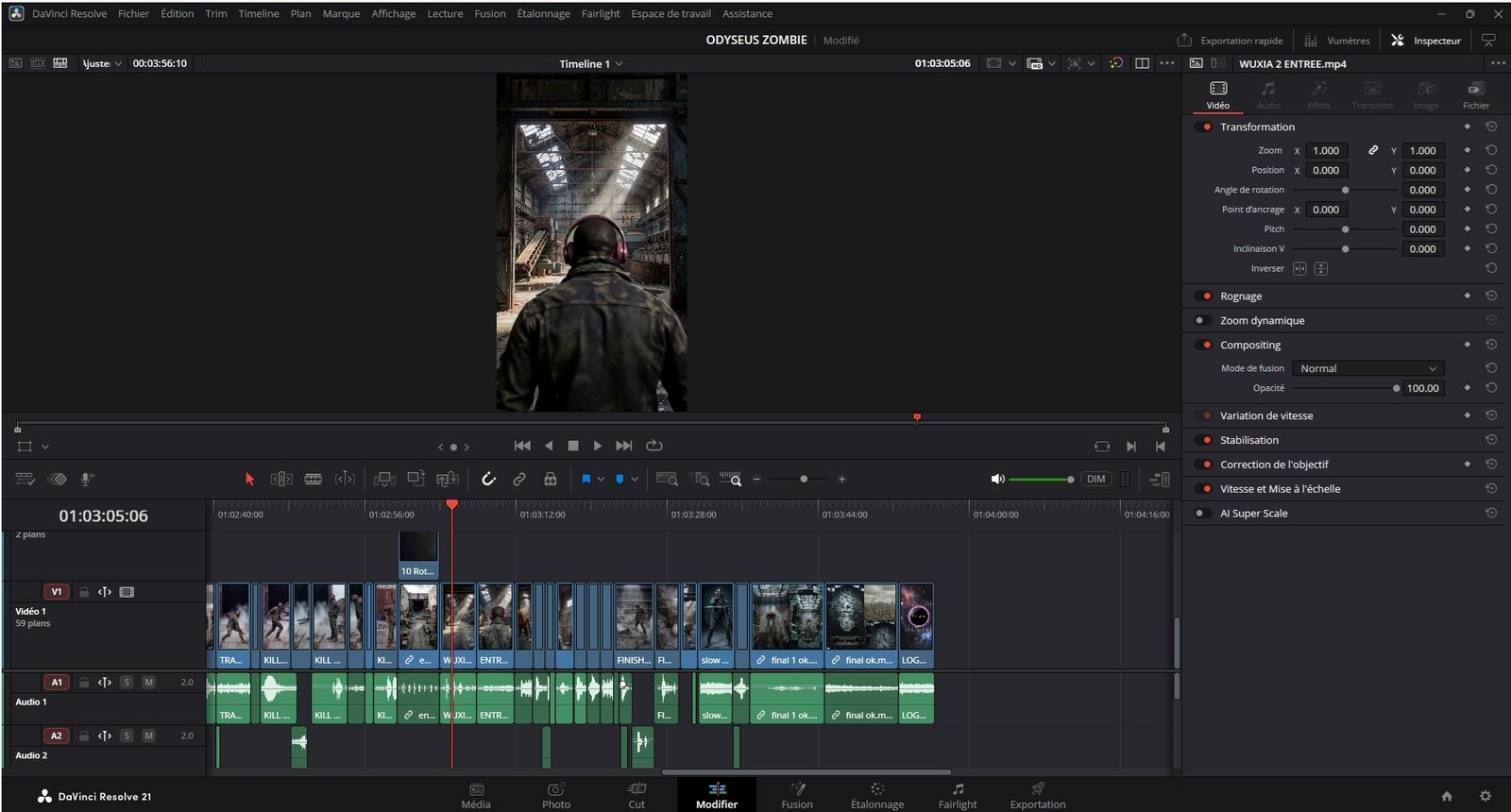The width and height of the screenshot is (1511, 812).
Task: Expand Vitesse et Mise à l'échelle section
Action: (1280, 489)
